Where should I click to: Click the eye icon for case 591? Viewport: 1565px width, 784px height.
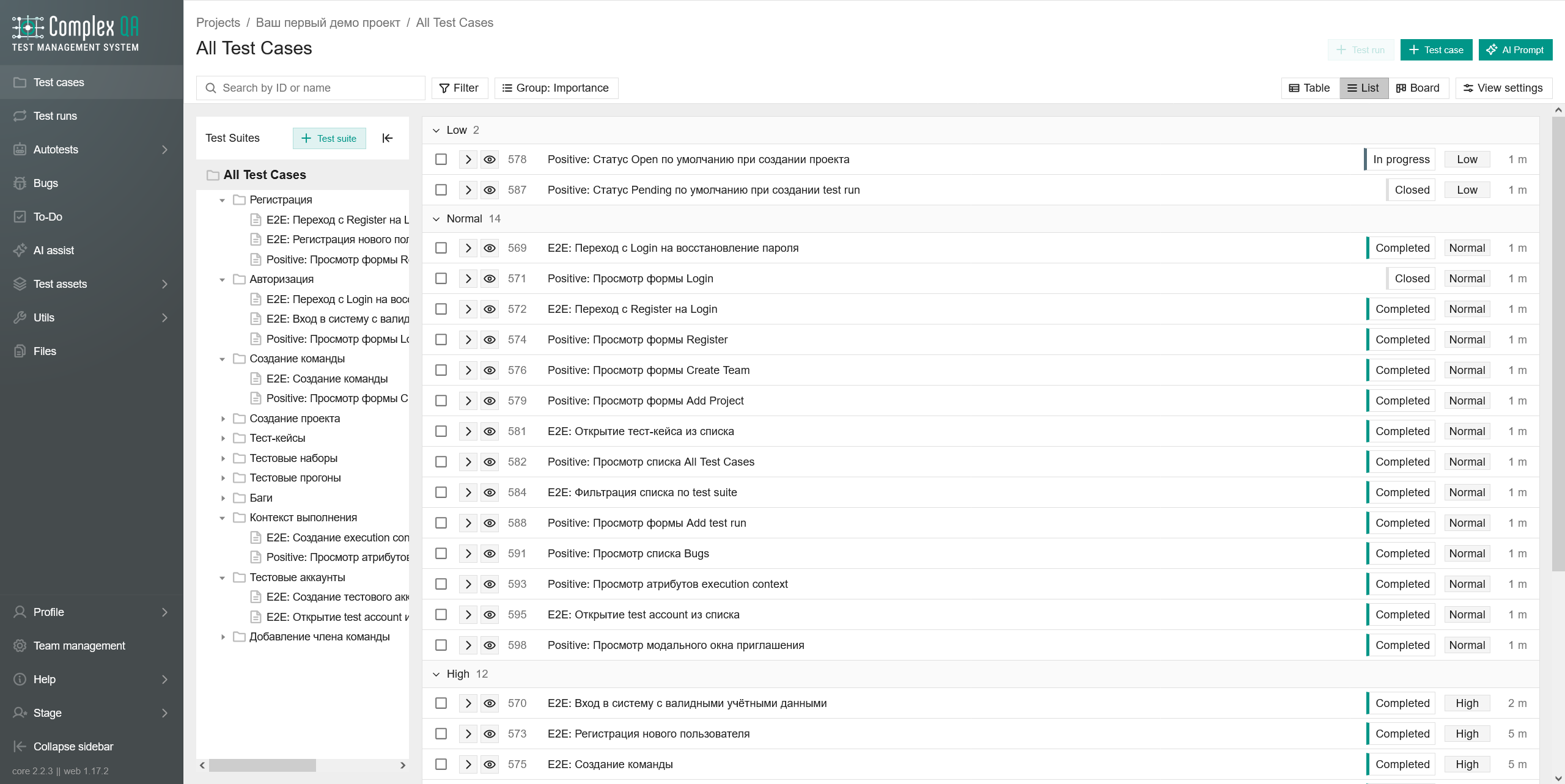point(490,554)
